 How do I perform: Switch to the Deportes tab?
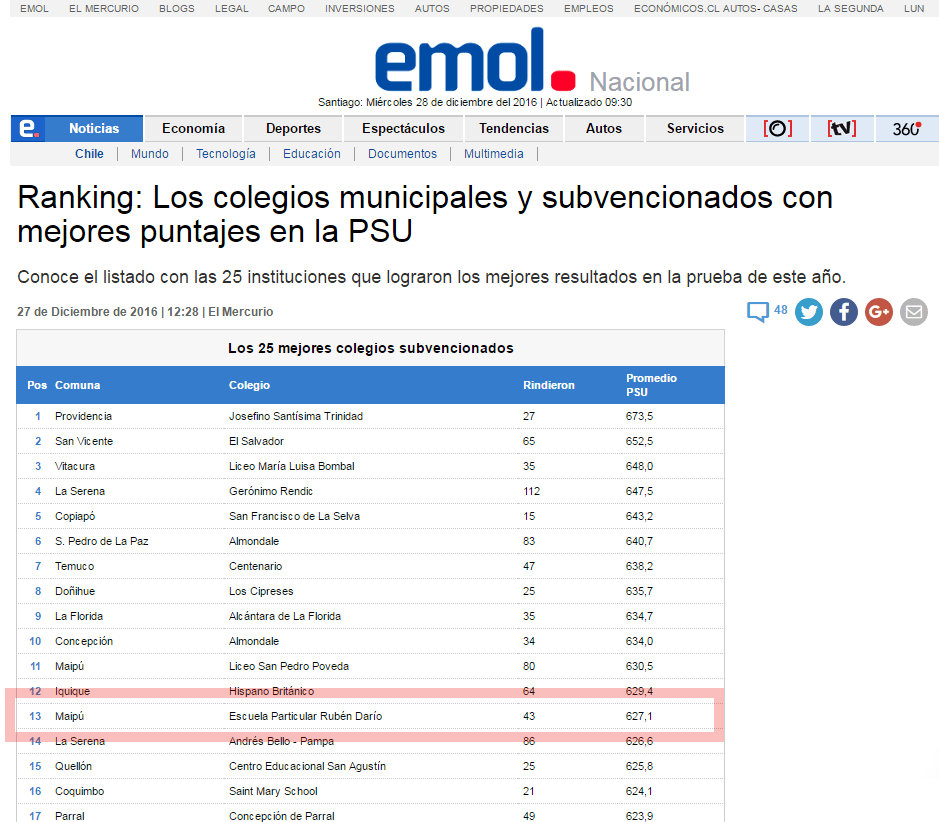click(293, 129)
